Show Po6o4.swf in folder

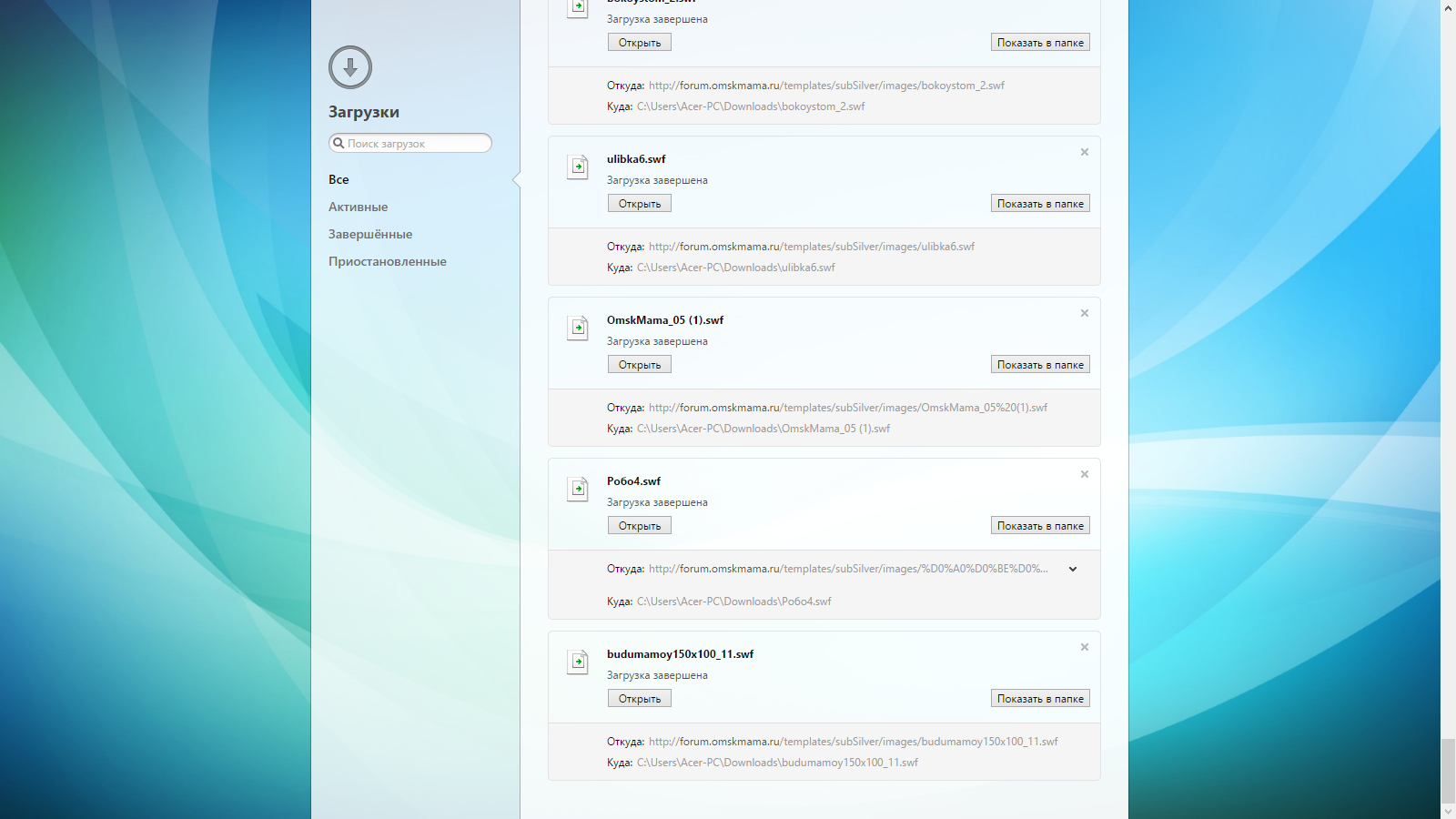click(x=1040, y=526)
